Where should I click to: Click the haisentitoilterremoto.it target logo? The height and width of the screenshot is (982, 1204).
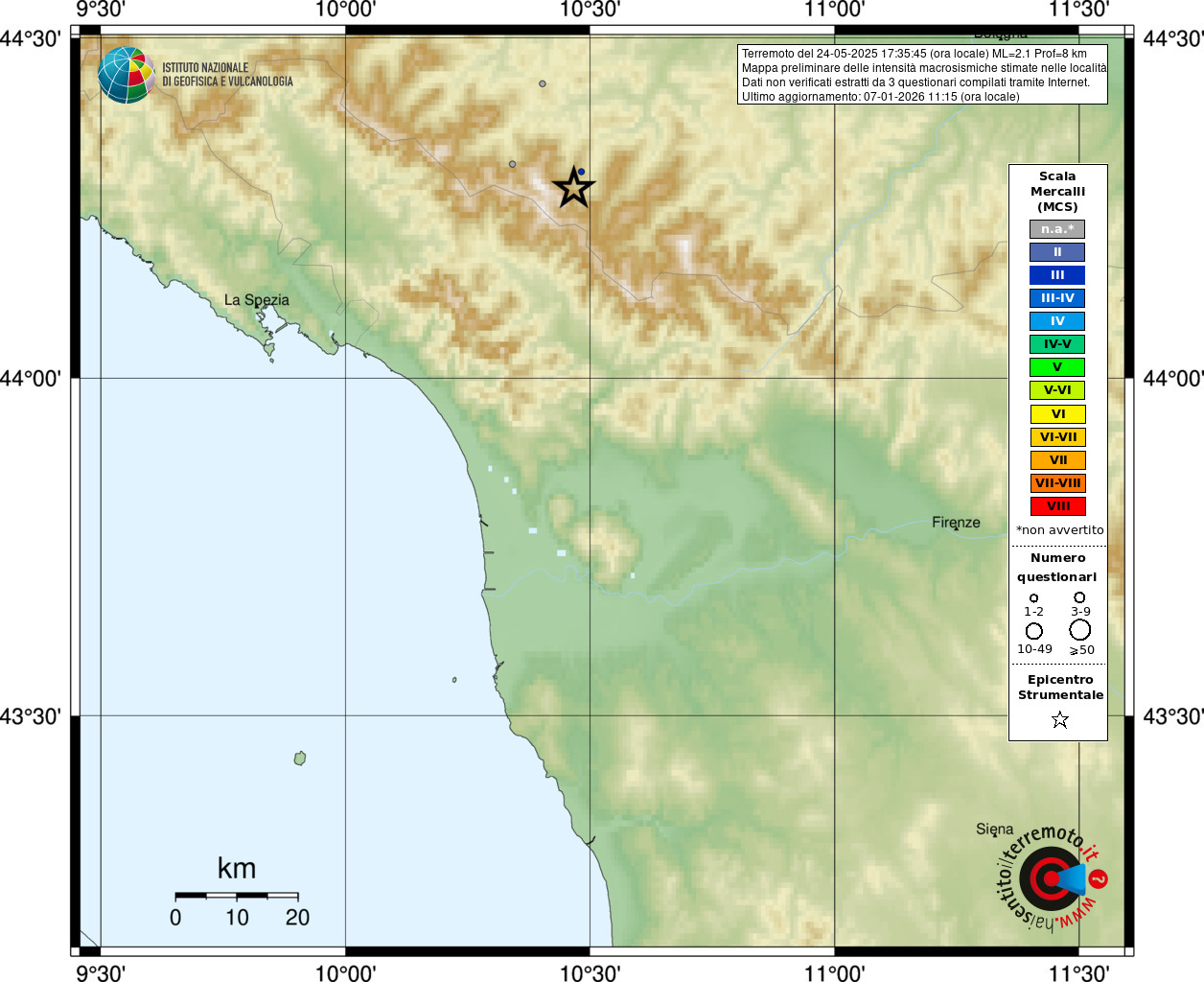[x=1053, y=878]
